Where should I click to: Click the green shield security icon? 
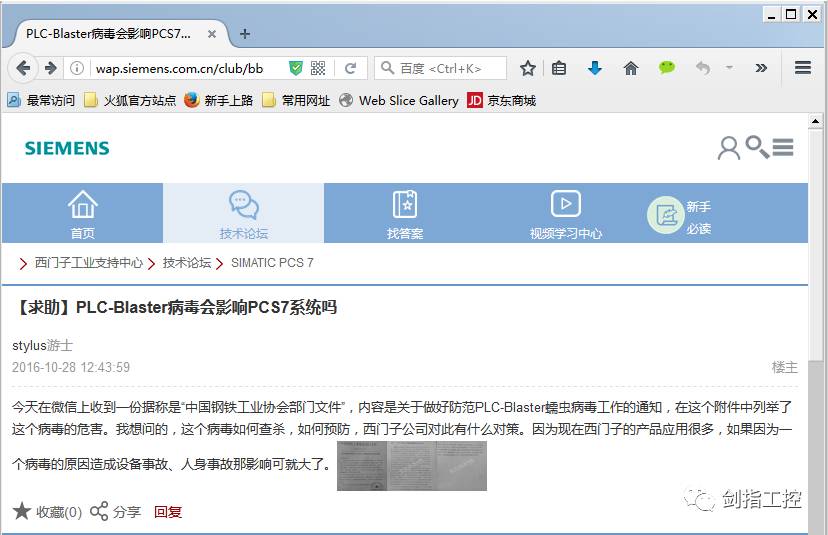pyautogui.click(x=296, y=68)
